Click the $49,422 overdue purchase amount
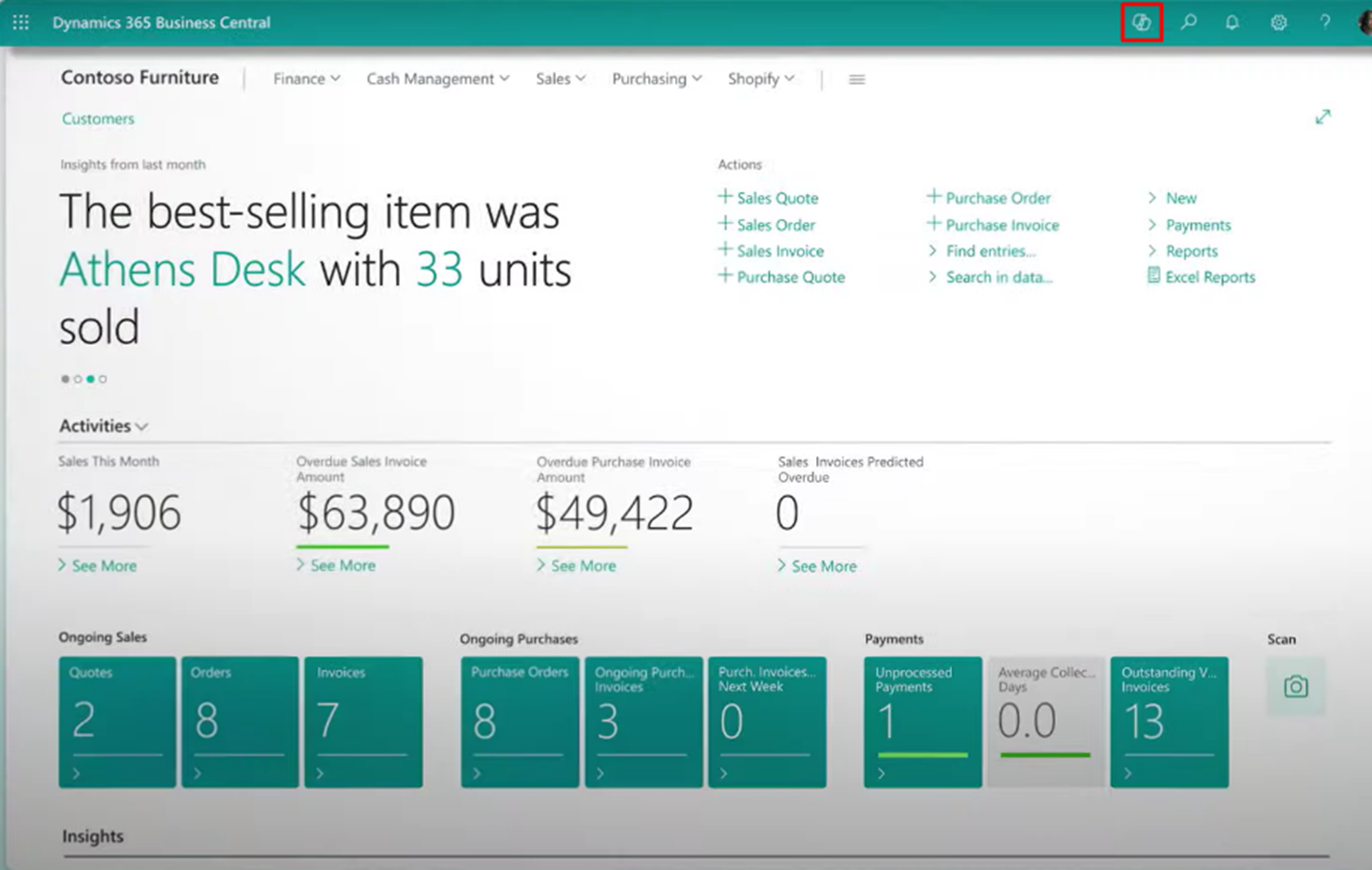This screenshot has width=1372, height=870. pos(615,513)
